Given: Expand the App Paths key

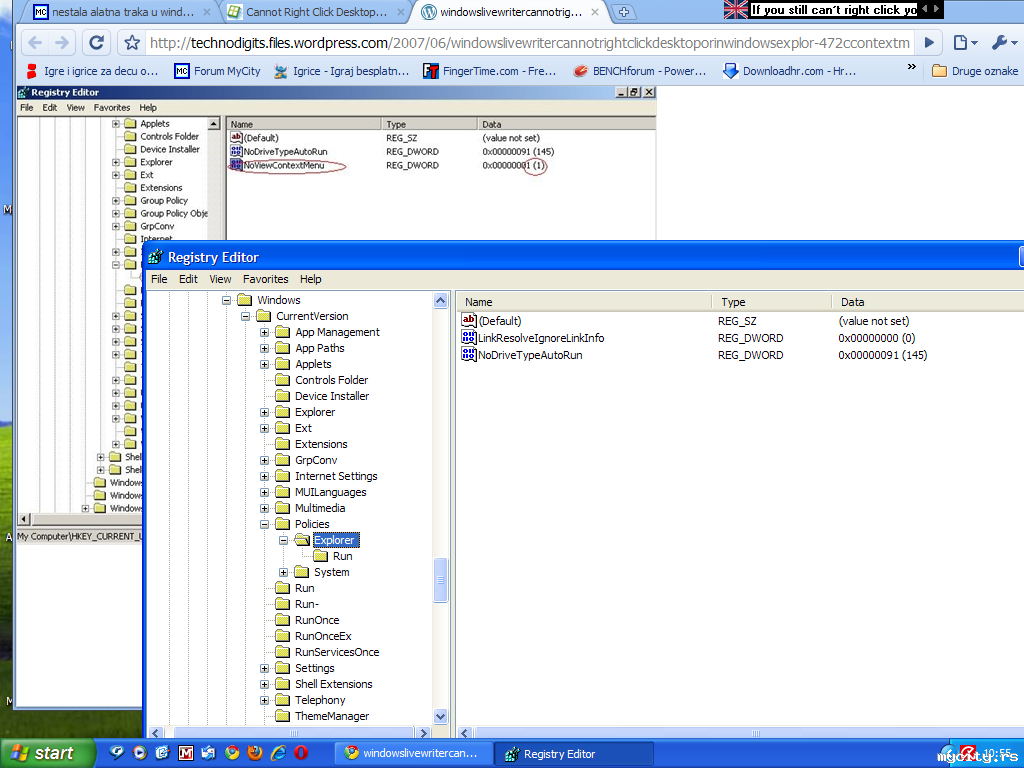Looking at the screenshot, I should click(x=264, y=348).
